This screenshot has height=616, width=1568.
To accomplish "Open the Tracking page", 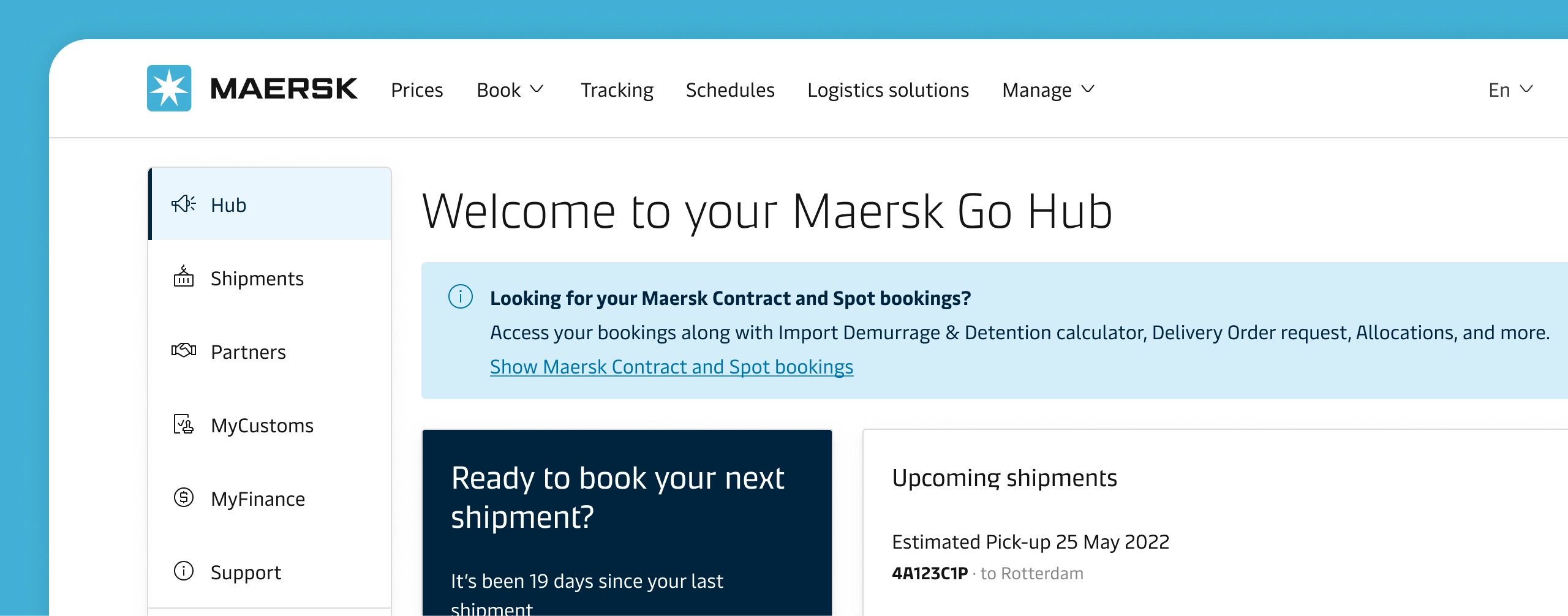I will (617, 89).
